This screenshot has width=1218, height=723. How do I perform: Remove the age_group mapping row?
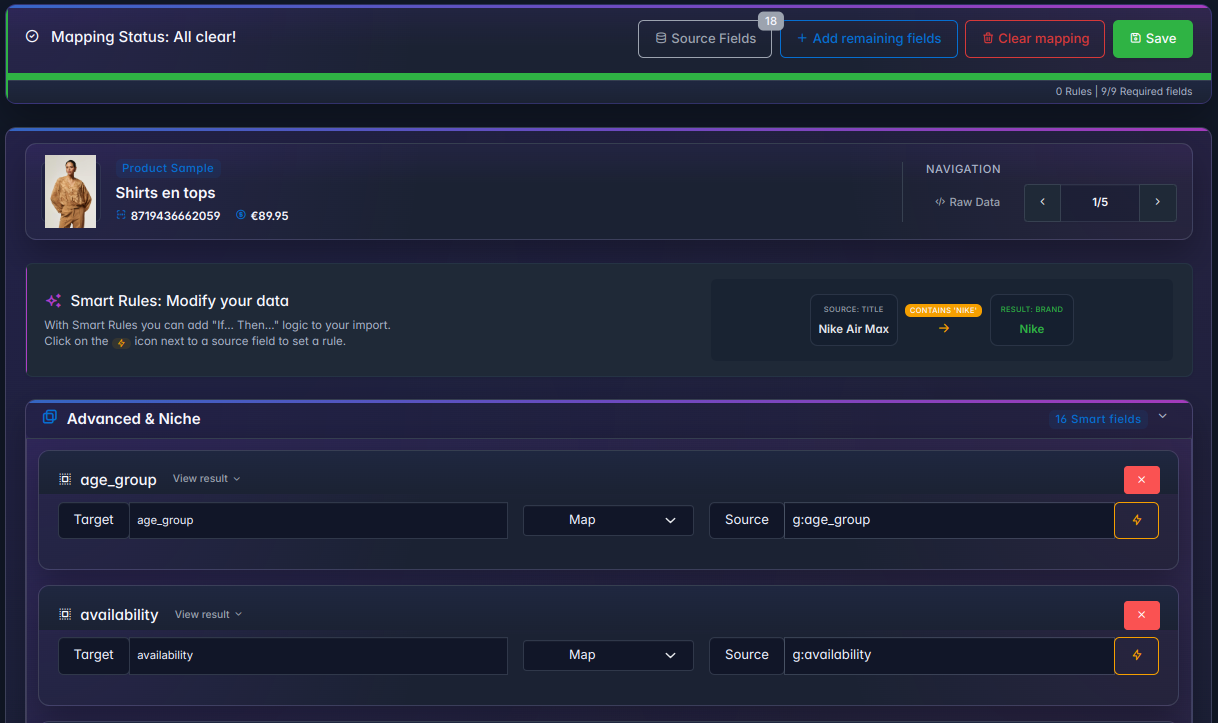pos(1141,480)
